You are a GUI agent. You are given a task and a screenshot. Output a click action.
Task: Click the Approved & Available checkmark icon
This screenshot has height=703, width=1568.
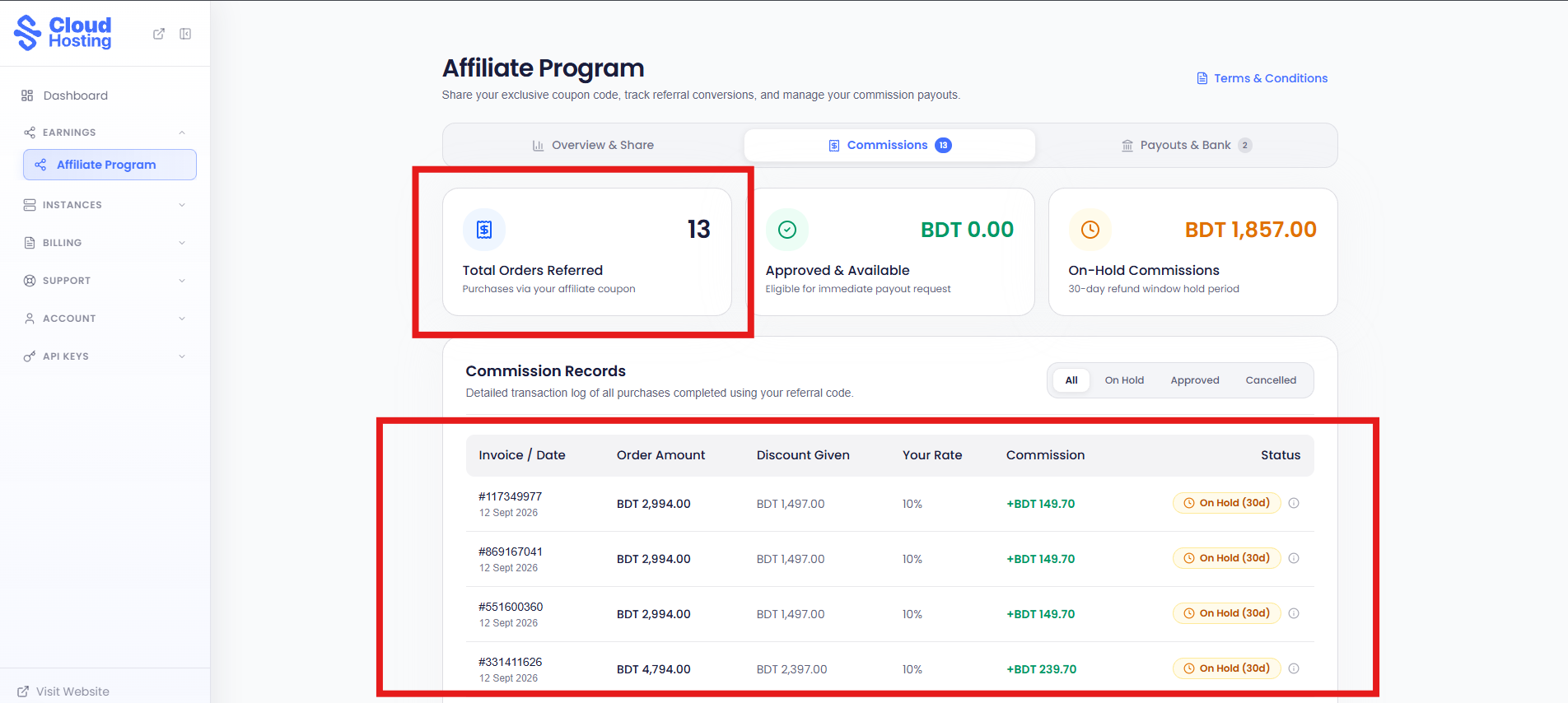(x=787, y=230)
